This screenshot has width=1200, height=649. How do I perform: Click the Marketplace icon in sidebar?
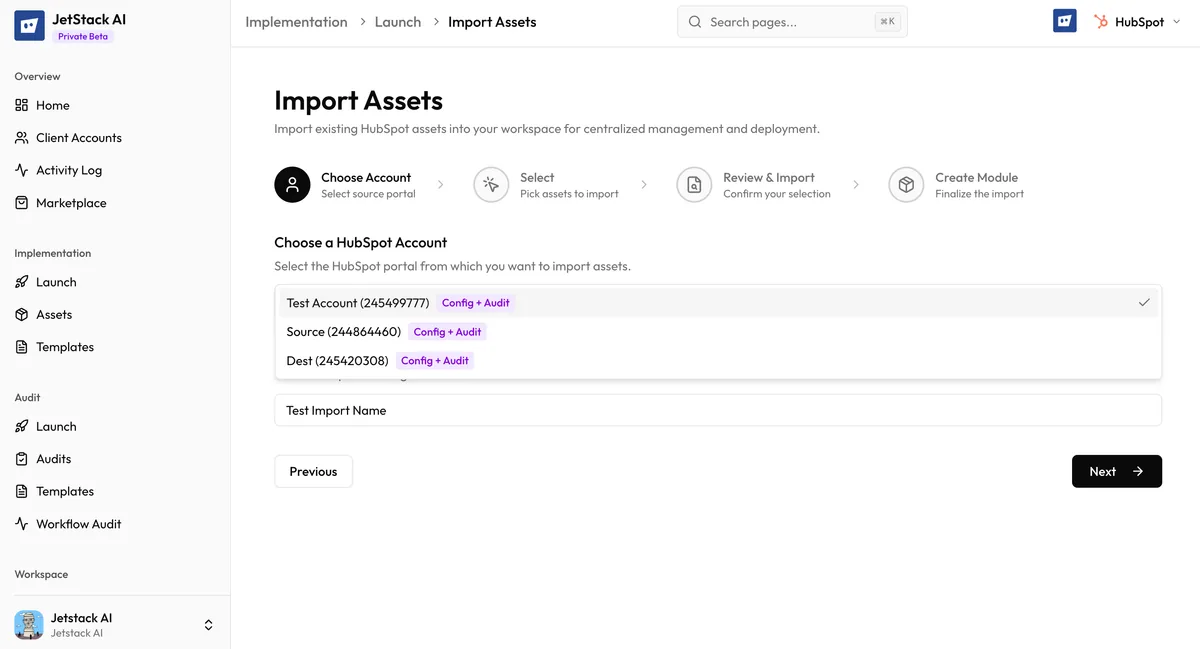click(x=21, y=202)
